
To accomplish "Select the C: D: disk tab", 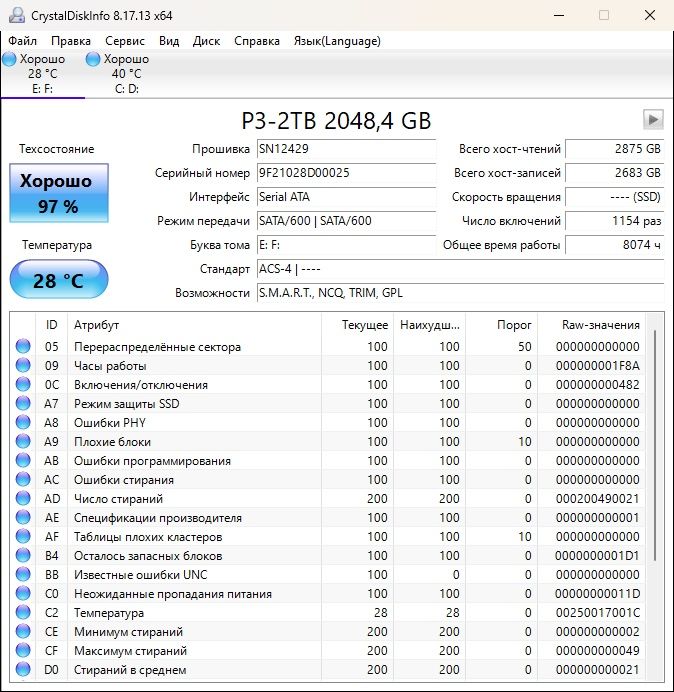I will point(127,74).
